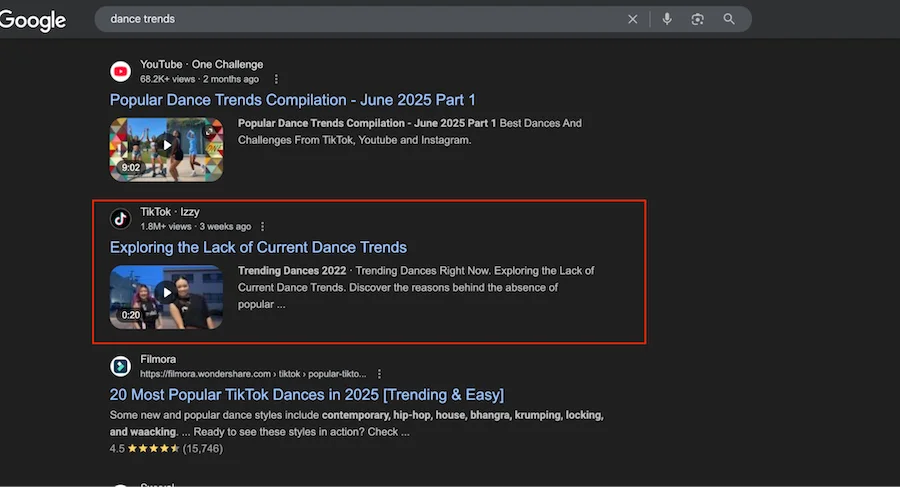Click 'YouTube · One Challenge' source text

[x=201, y=64]
